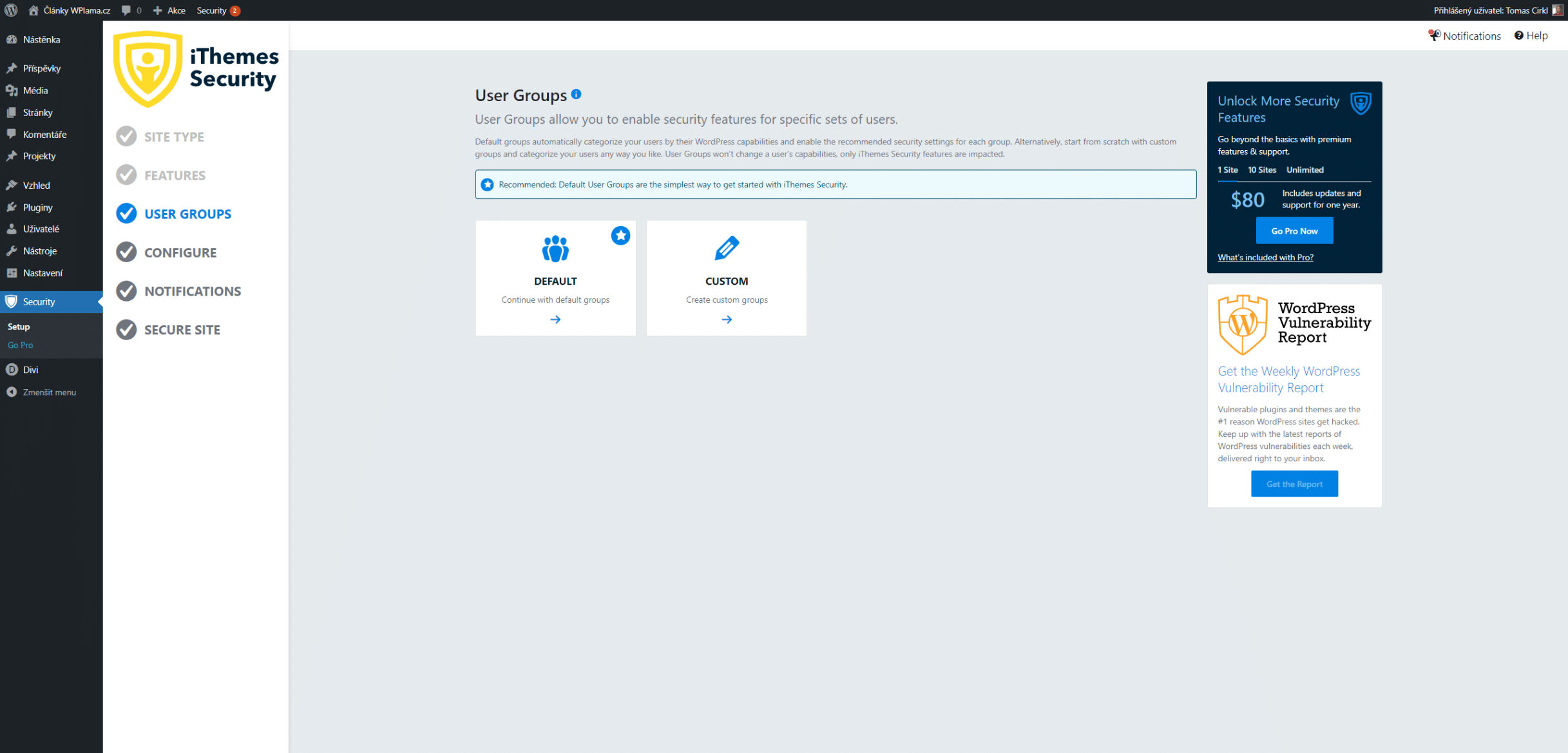The image size is (1568, 753).
Task: Open What's included with Pro? link
Action: [1265, 257]
